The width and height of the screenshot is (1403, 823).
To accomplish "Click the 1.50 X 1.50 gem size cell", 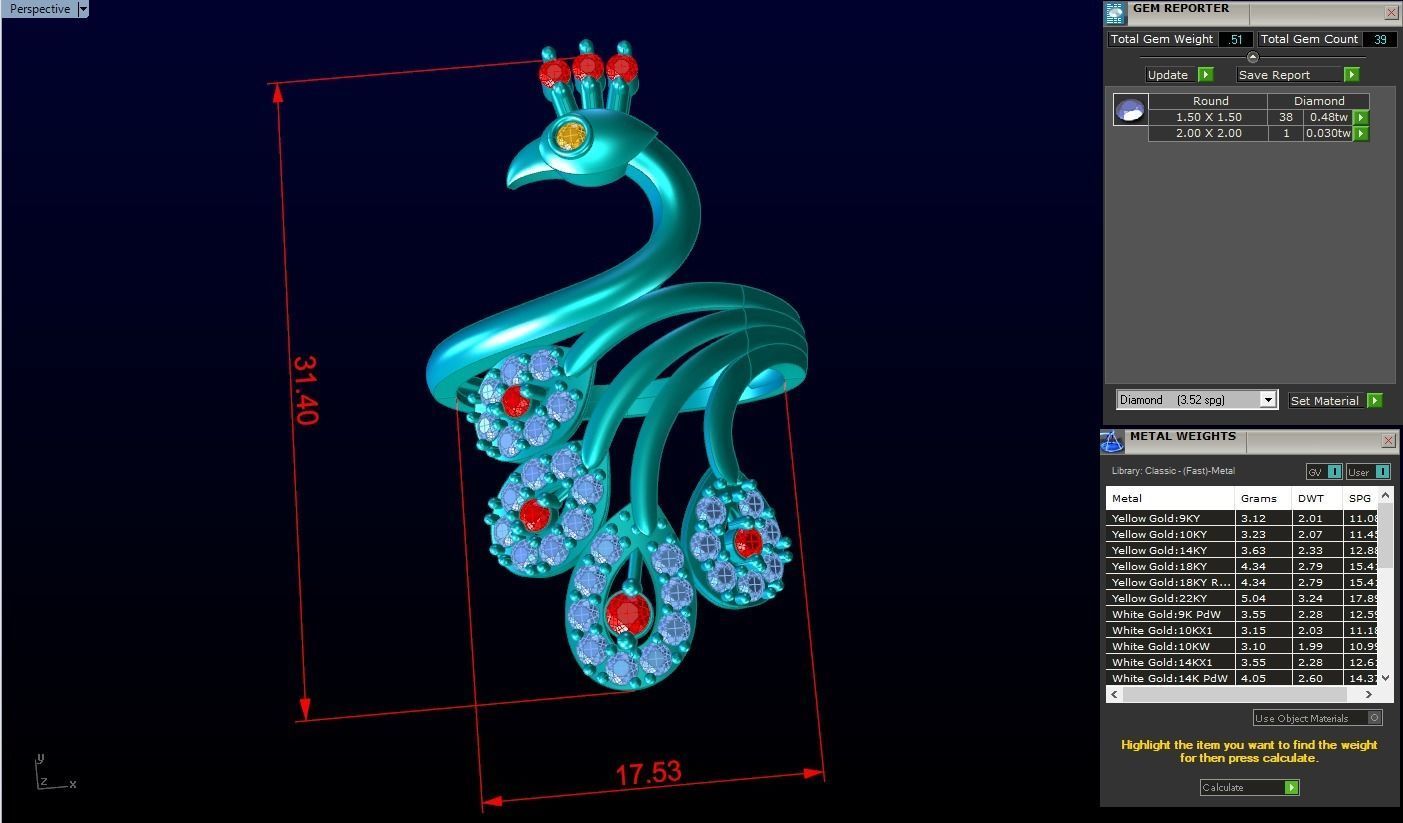I will [1208, 117].
